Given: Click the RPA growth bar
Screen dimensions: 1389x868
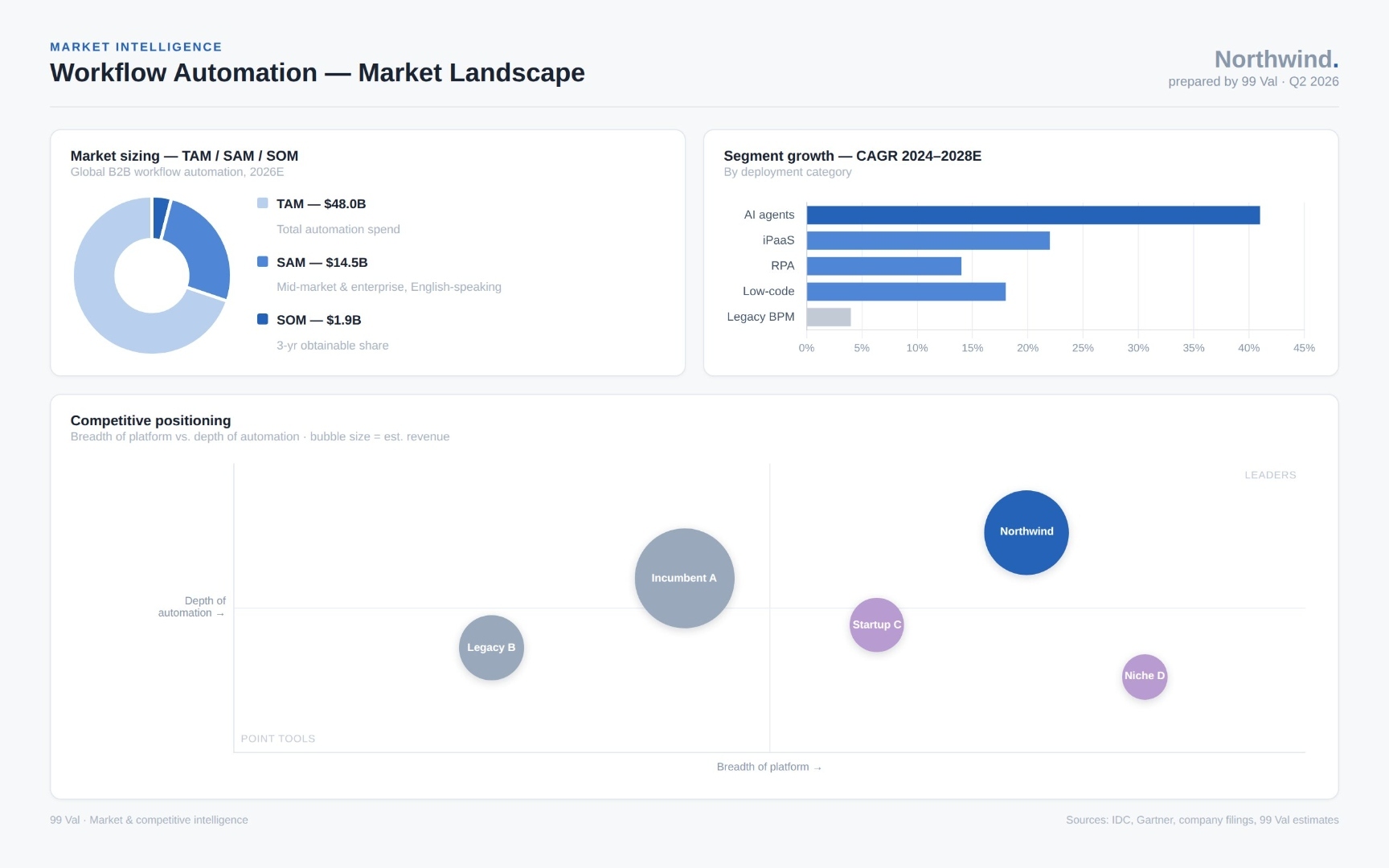Looking at the screenshot, I should click(x=884, y=266).
